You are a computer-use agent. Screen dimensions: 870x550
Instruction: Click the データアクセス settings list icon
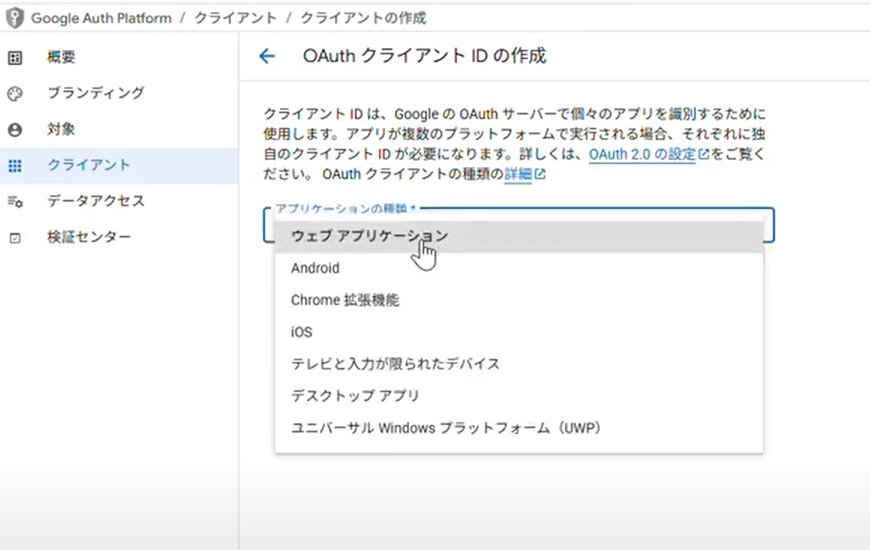15,201
